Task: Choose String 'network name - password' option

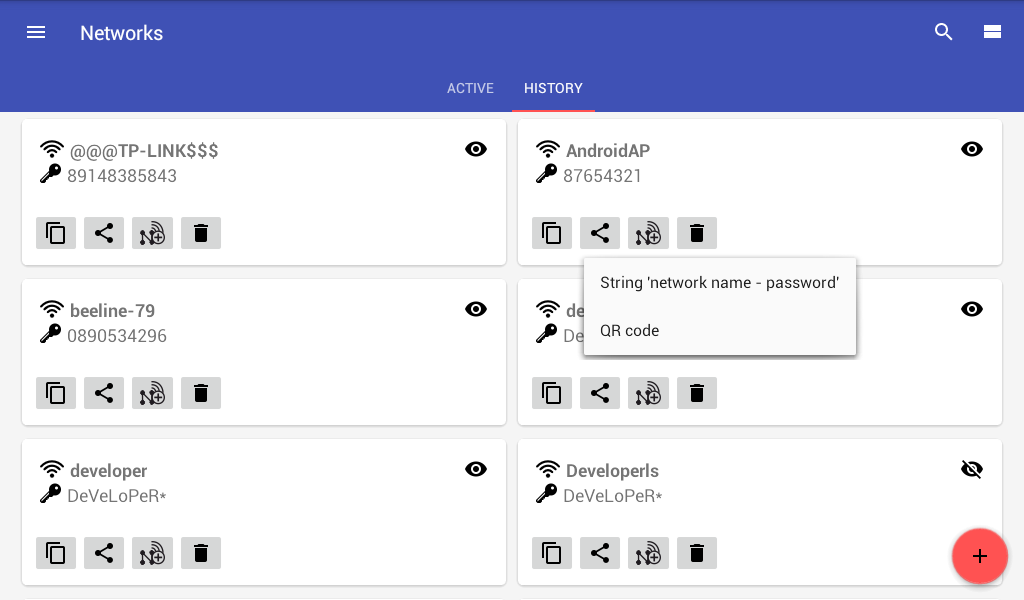Action: (719, 283)
